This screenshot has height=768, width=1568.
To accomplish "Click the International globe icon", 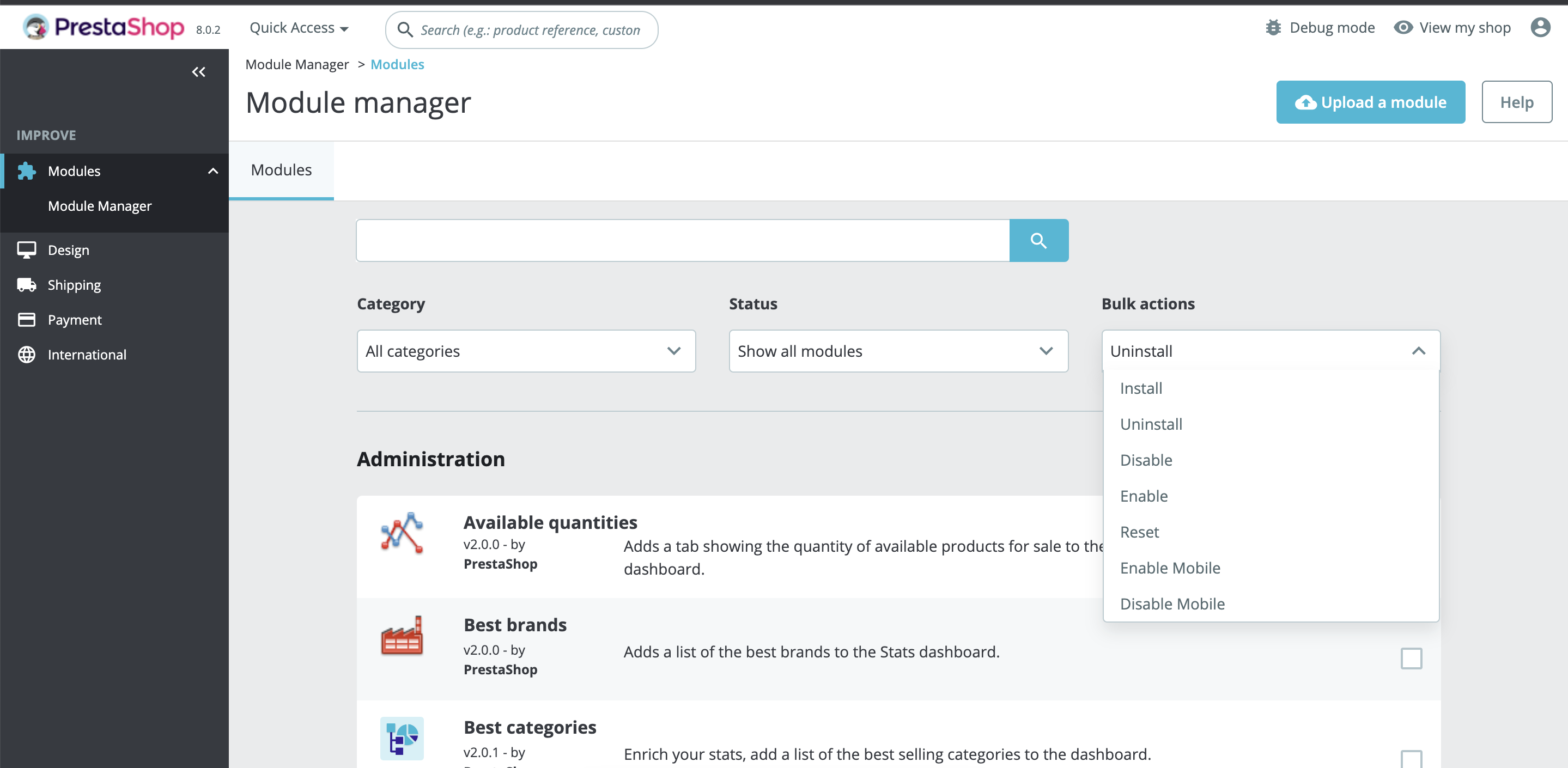I will pos(27,354).
